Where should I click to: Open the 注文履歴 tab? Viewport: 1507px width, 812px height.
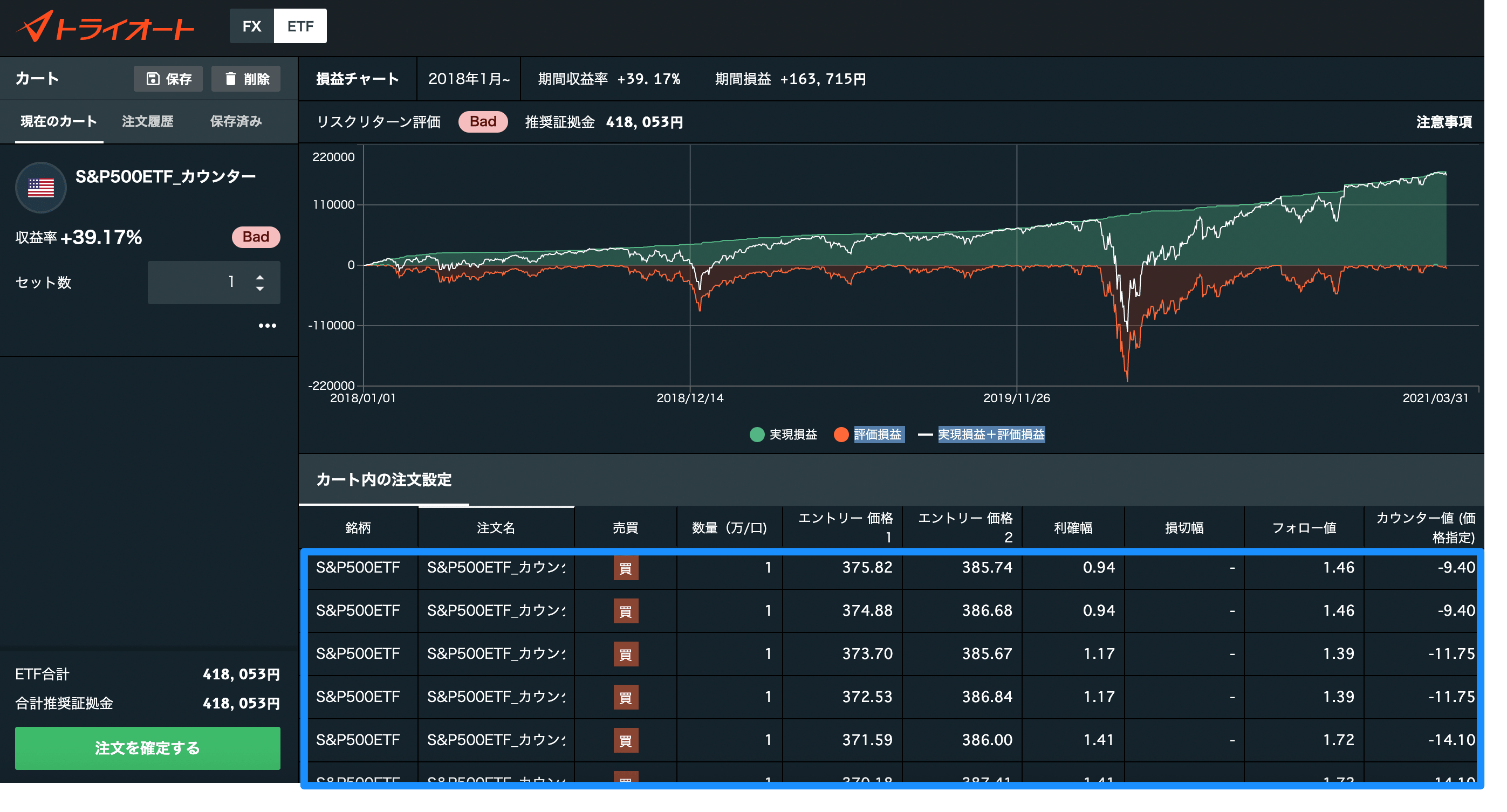coord(147,122)
